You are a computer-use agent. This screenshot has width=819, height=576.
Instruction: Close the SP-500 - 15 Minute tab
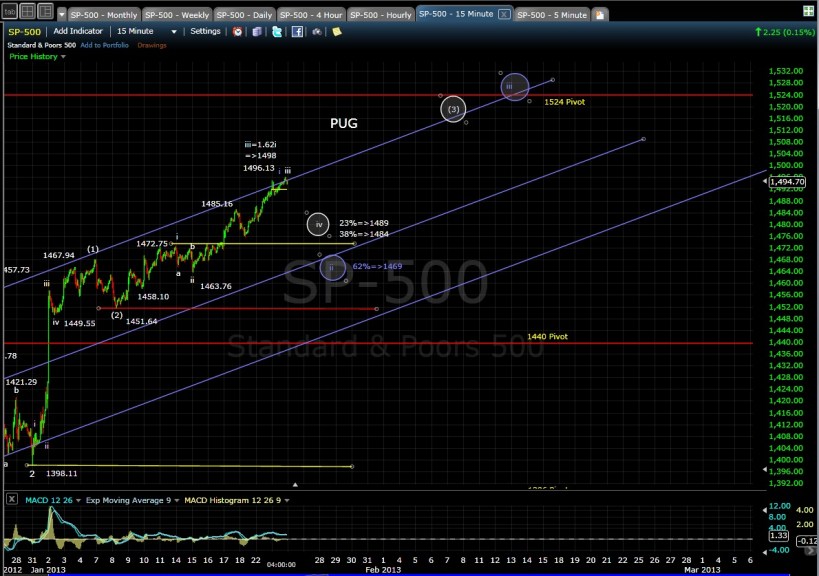[504, 14]
